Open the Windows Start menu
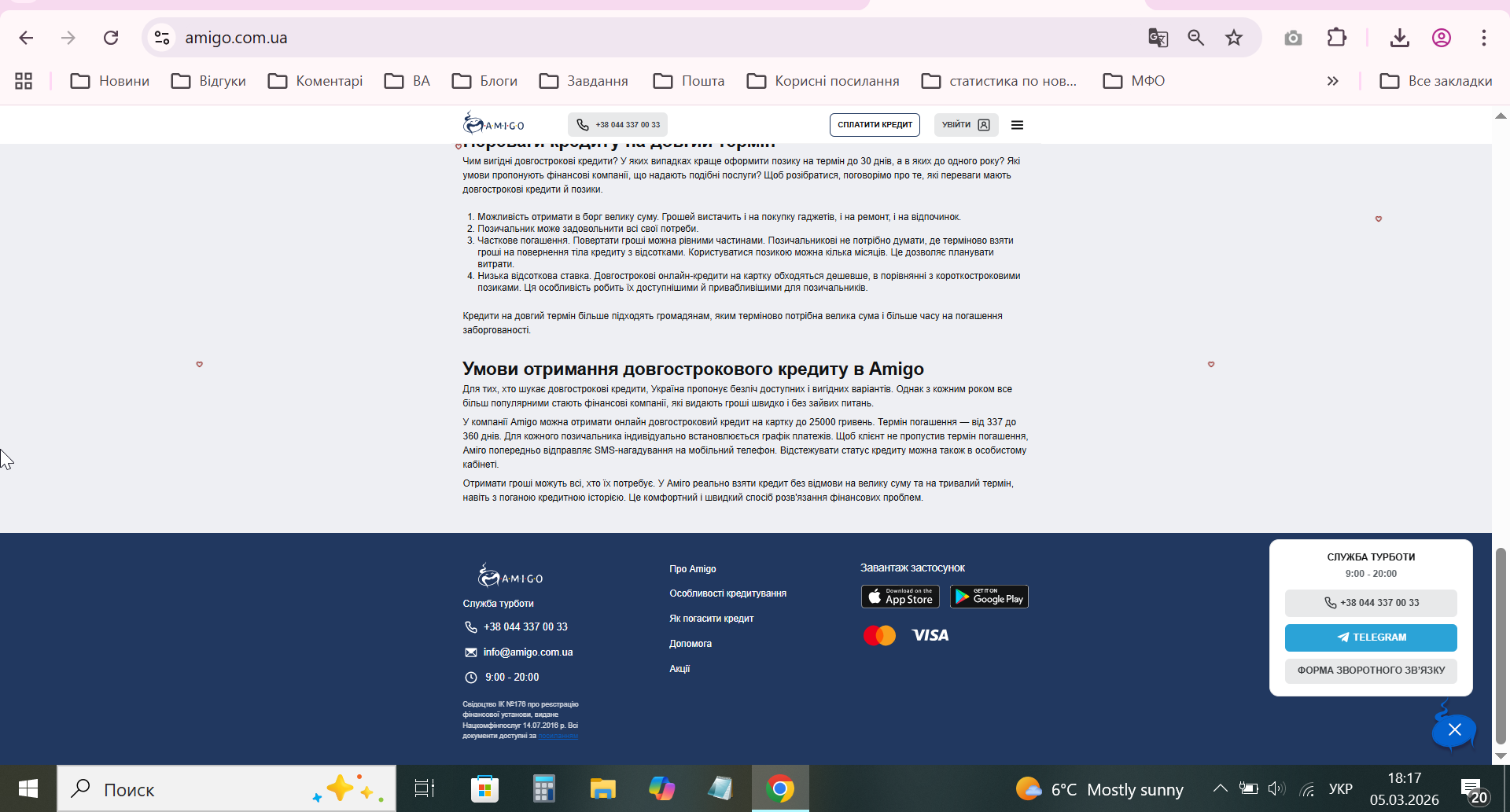This screenshot has width=1510, height=812. tap(28, 788)
